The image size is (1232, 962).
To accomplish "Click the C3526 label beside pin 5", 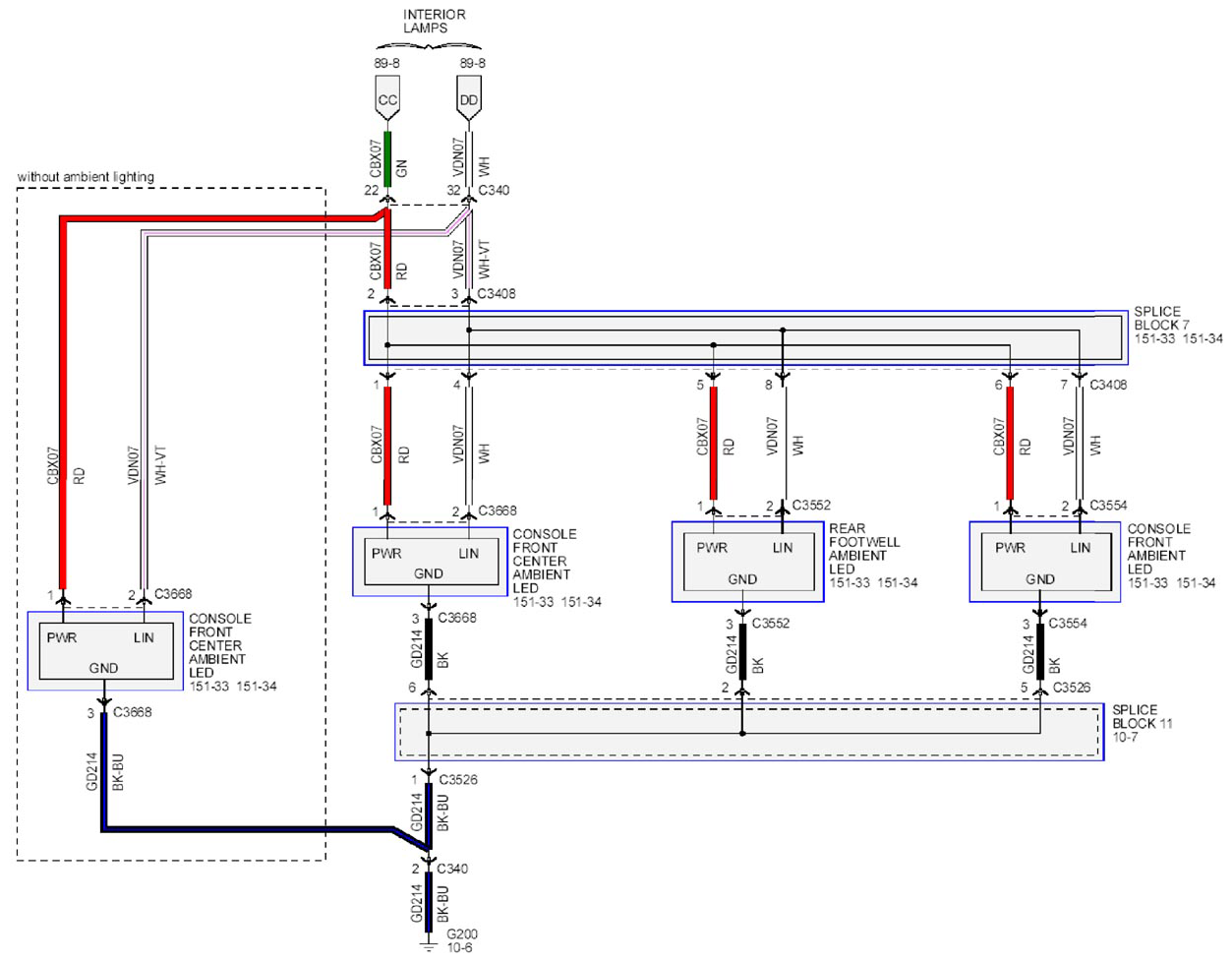I will [1072, 688].
